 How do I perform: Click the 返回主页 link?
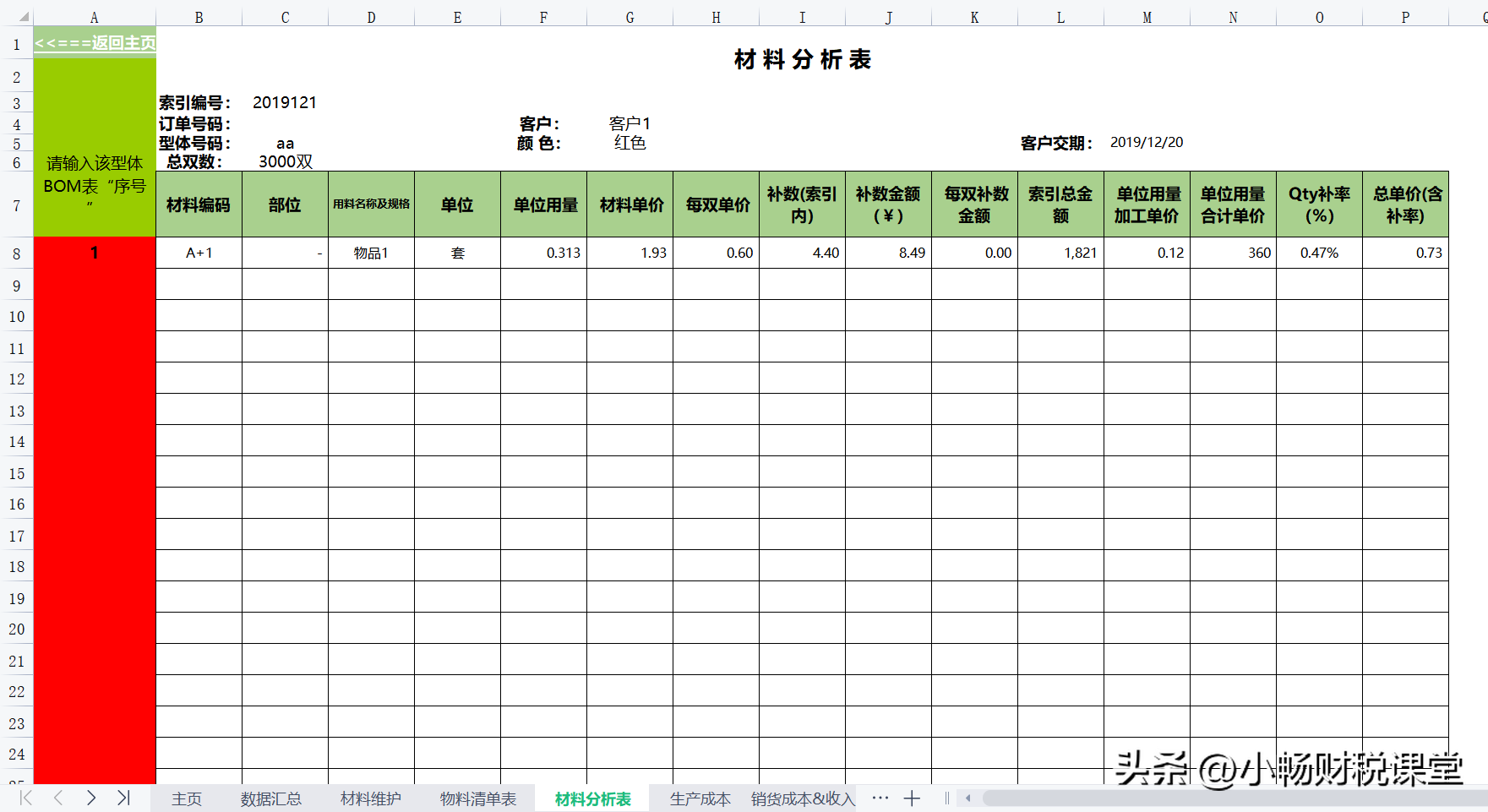[95, 43]
